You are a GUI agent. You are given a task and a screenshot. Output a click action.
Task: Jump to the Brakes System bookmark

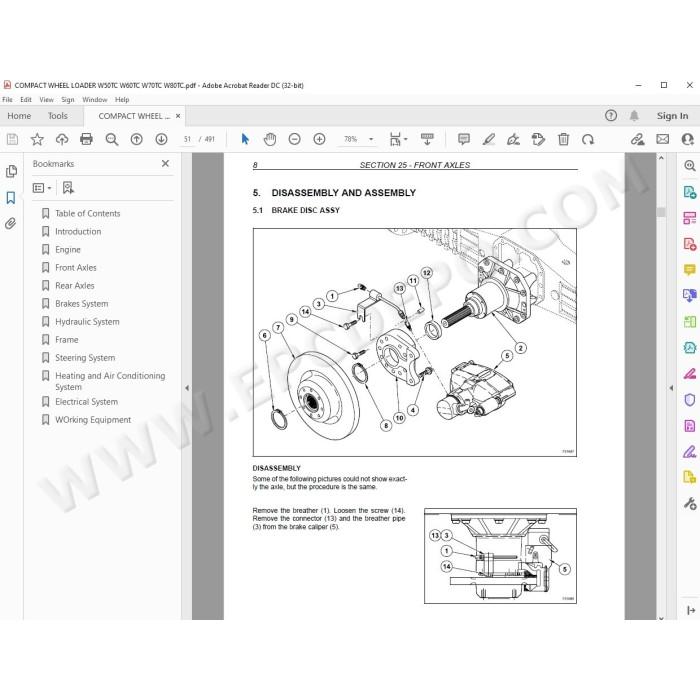click(x=82, y=304)
